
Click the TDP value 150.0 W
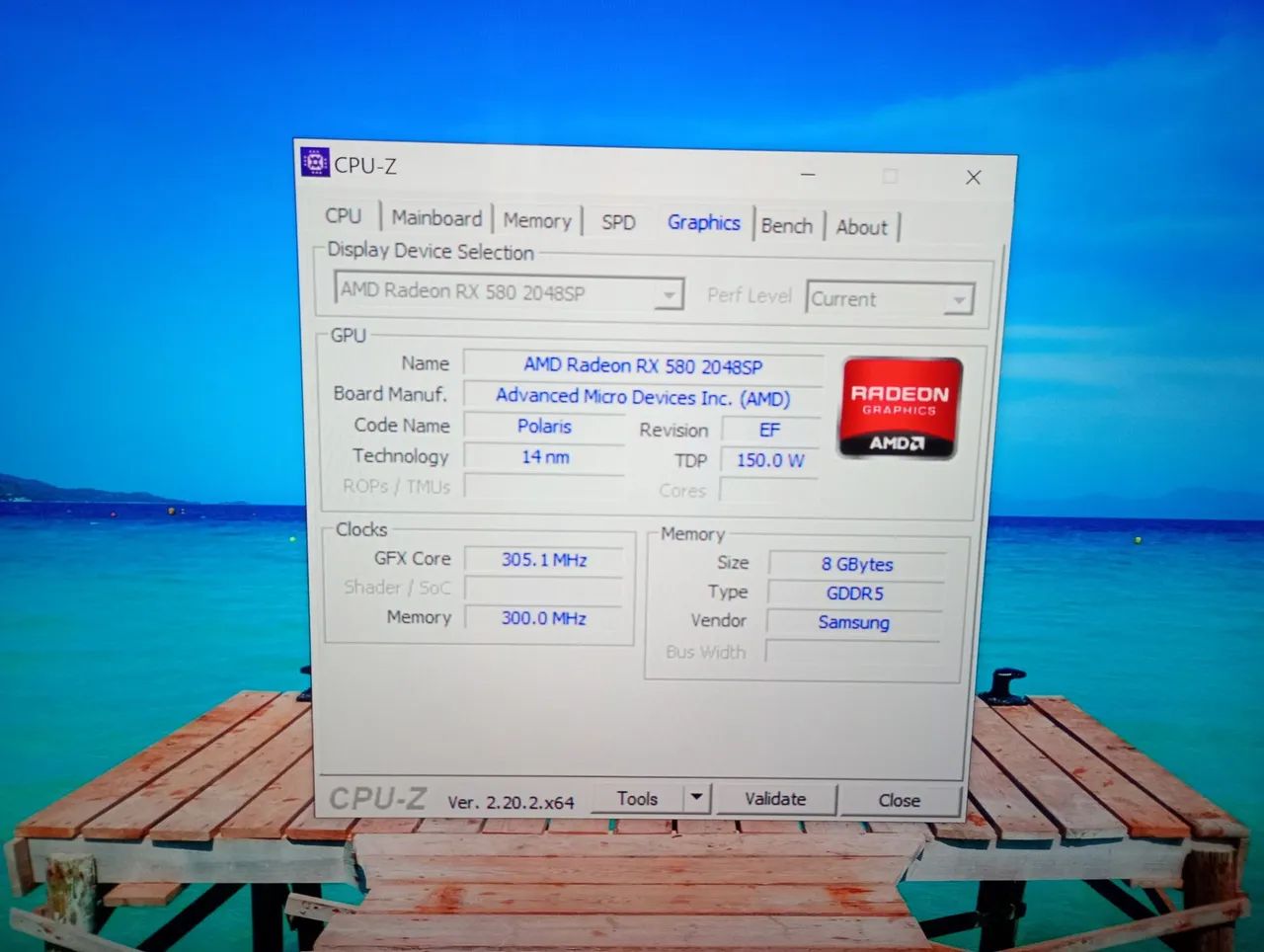pyautogui.click(x=769, y=460)
